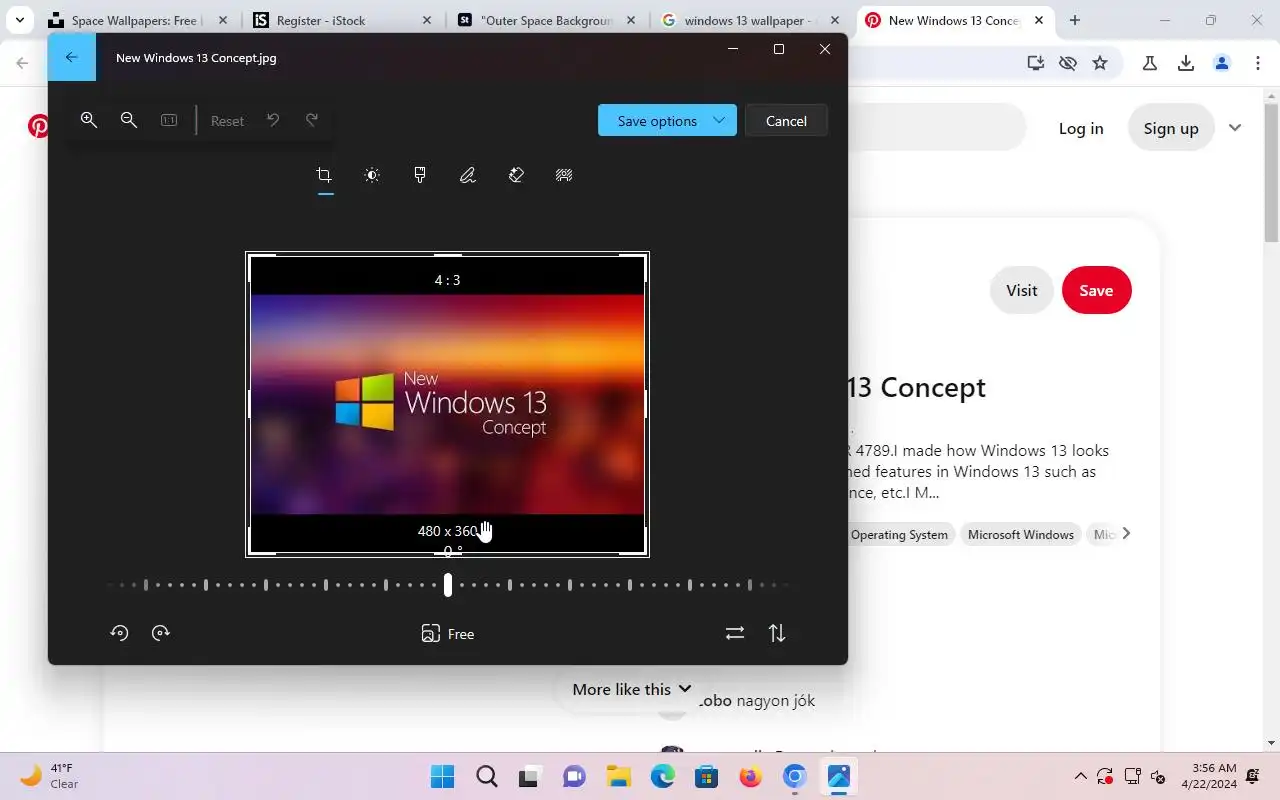Screen dimensions: 1280x800
Task: Open the Chrome tab search dropdown
Action: (x=19, y=20)
